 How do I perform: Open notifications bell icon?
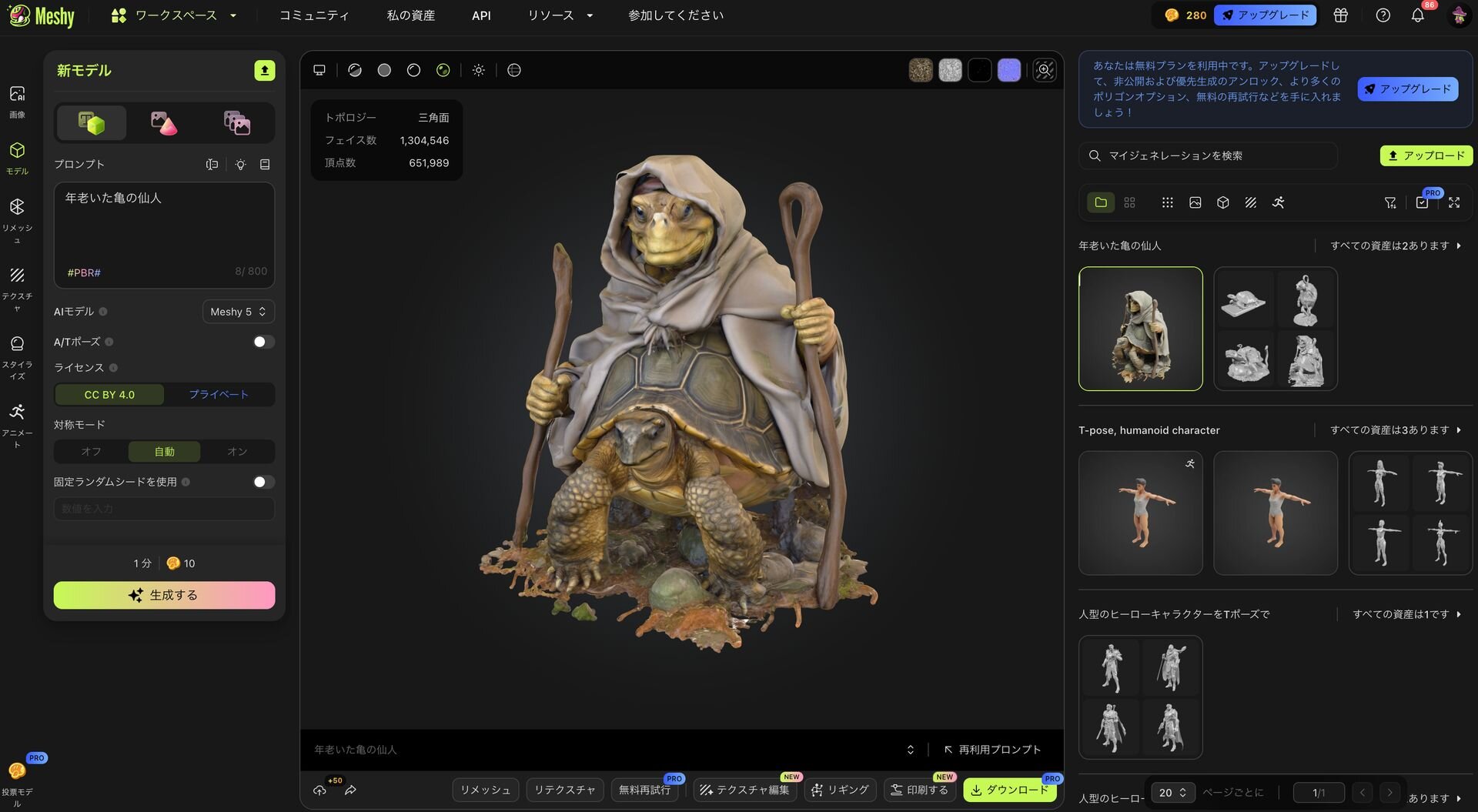pos(1417,15)
